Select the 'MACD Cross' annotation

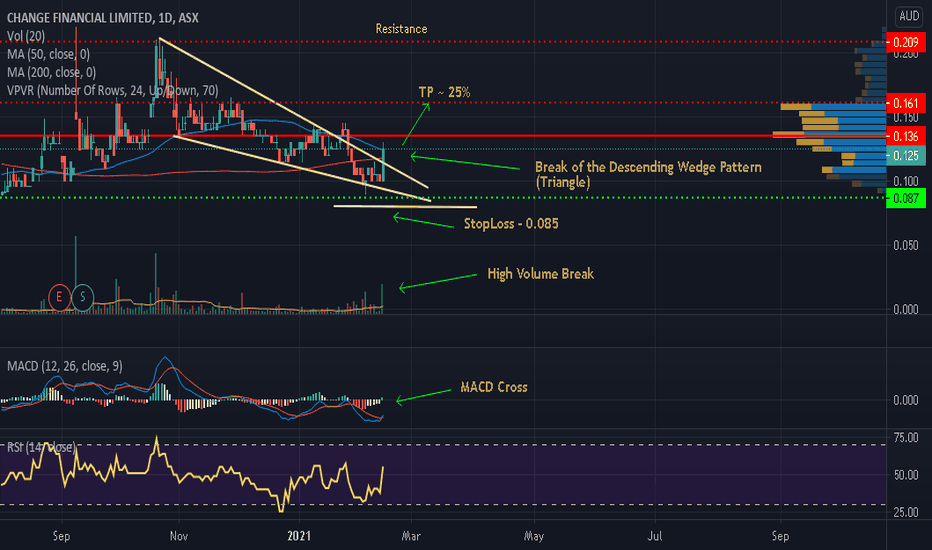coord(494,387)
